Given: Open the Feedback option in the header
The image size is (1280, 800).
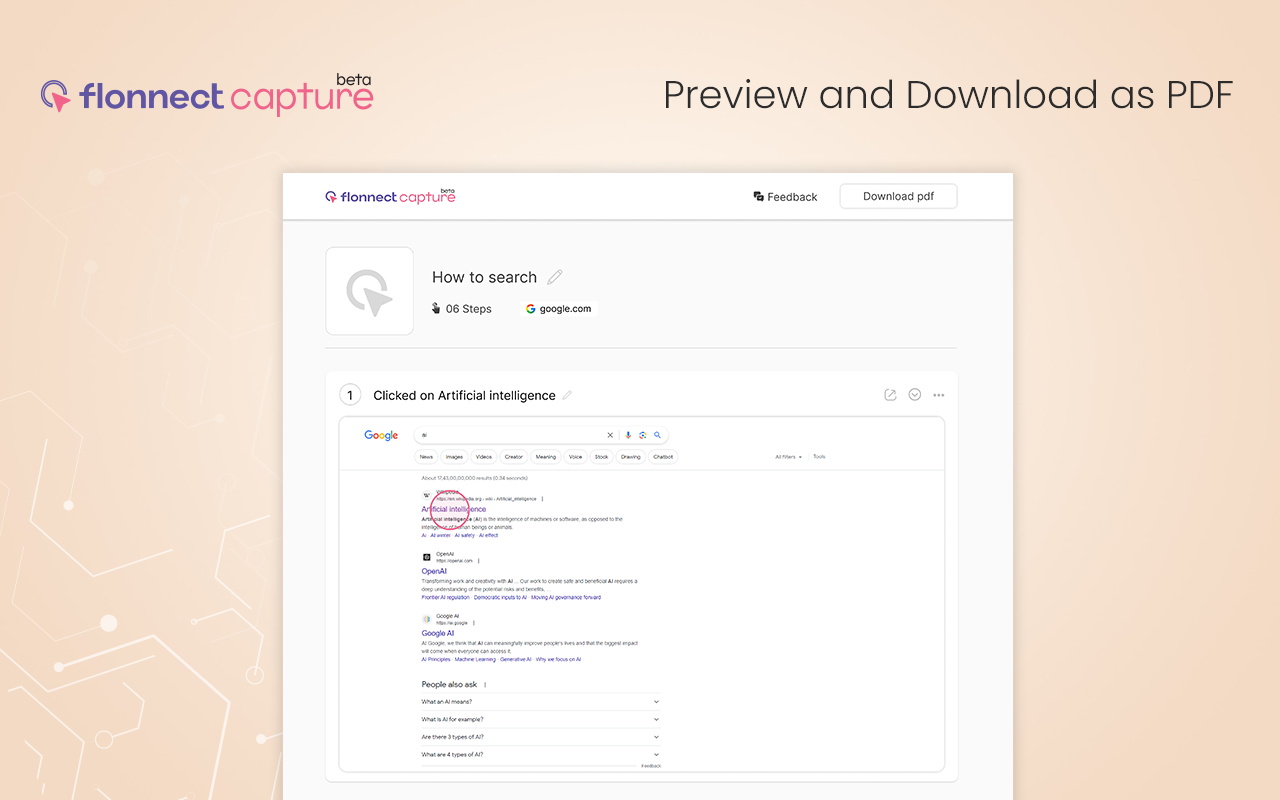Looking at the screenshot, I should [x=785, y=197].
